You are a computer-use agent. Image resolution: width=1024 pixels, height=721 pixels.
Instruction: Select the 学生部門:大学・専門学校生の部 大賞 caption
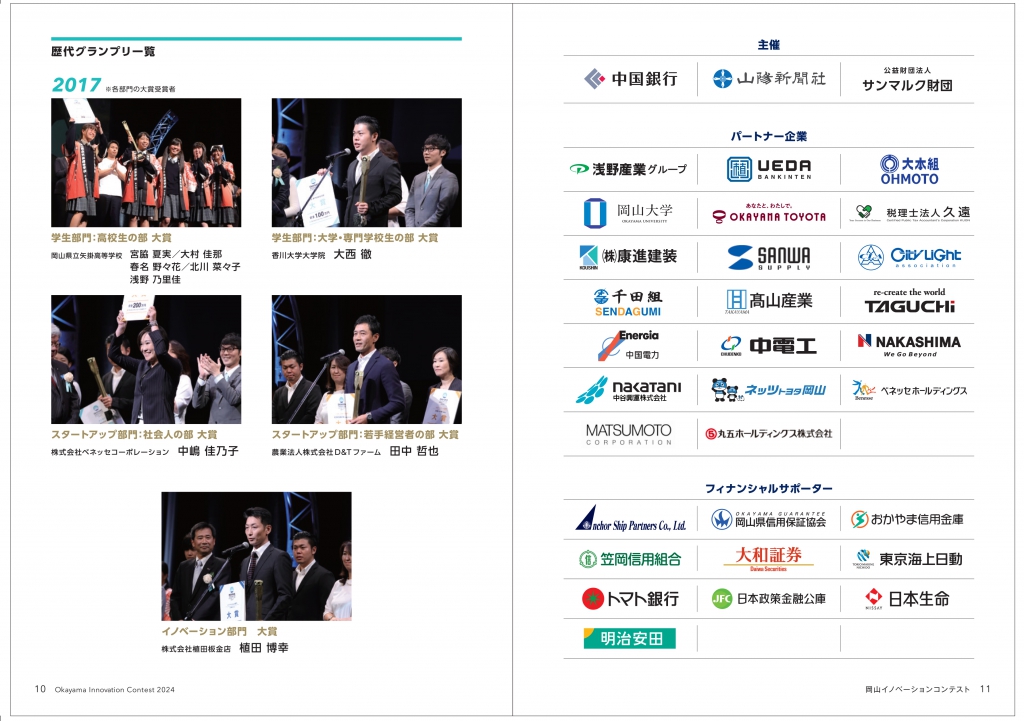click(355, 238)
